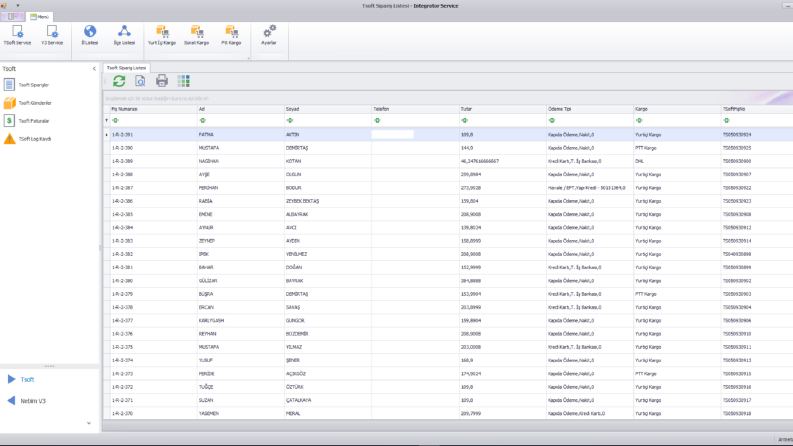Screen dimensions: 793x446
Task: Click the BOZDEMİR surname cell
Action: point(328,334)
